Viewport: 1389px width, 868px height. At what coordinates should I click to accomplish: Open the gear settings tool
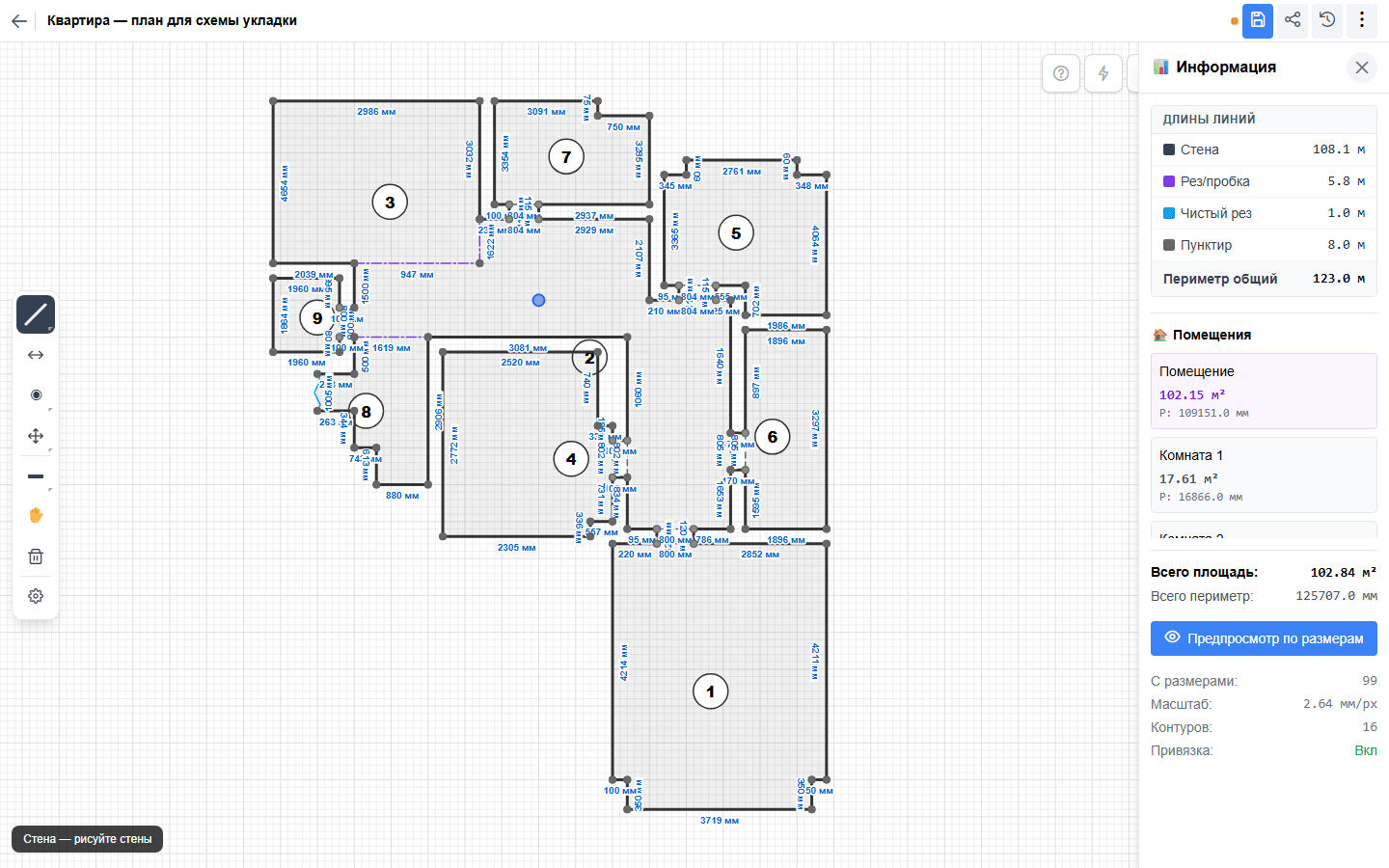36,596
